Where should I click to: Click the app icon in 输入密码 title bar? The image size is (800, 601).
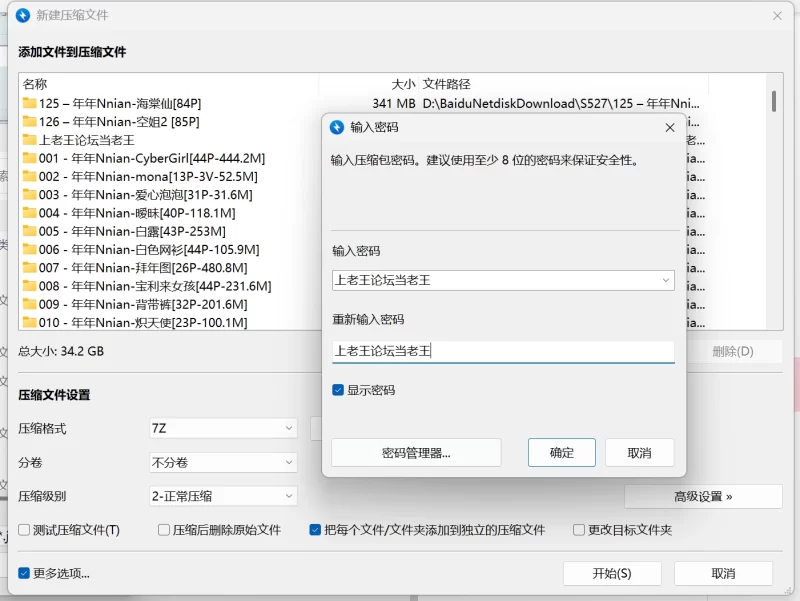tap(337, 127)
